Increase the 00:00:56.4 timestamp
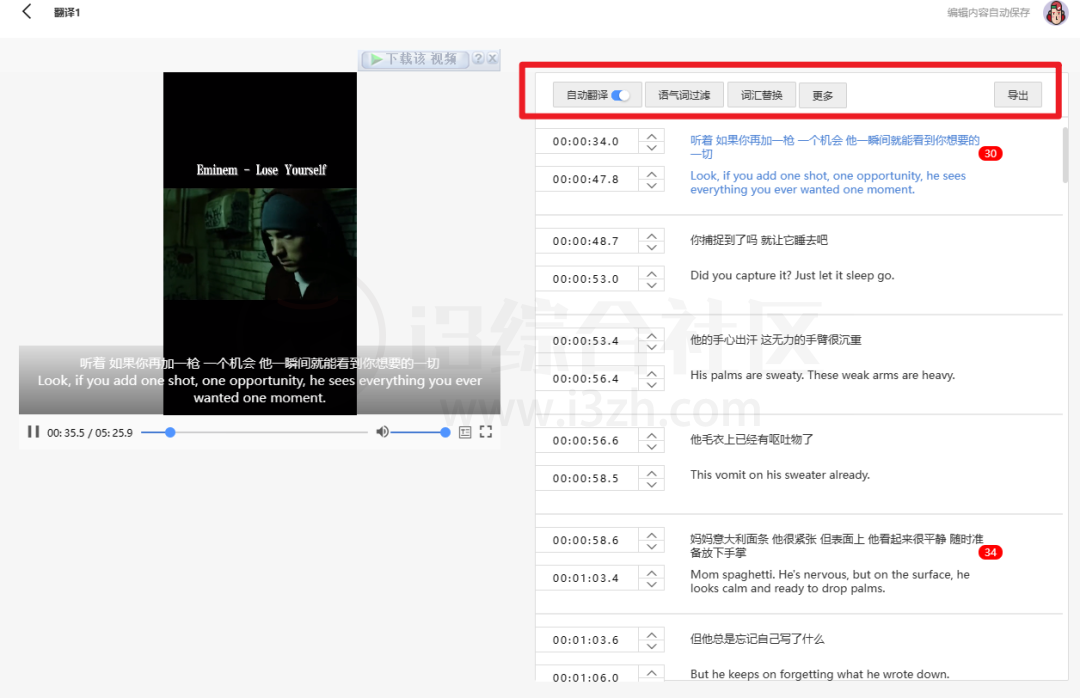The width and height of the screenshot is (1080, 698). (x=652, y=373)
